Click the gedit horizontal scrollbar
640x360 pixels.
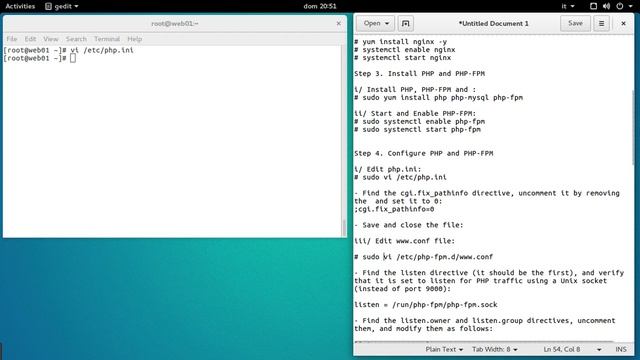coord(484,341)
